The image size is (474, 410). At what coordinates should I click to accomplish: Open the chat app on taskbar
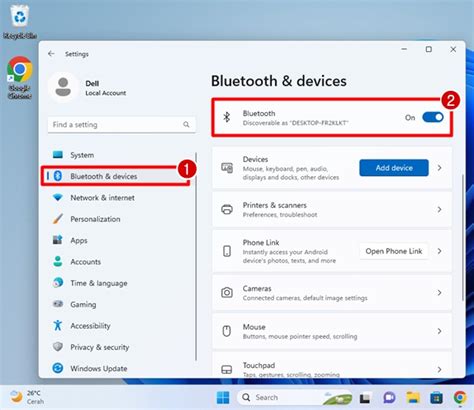[x=389, y=397]
